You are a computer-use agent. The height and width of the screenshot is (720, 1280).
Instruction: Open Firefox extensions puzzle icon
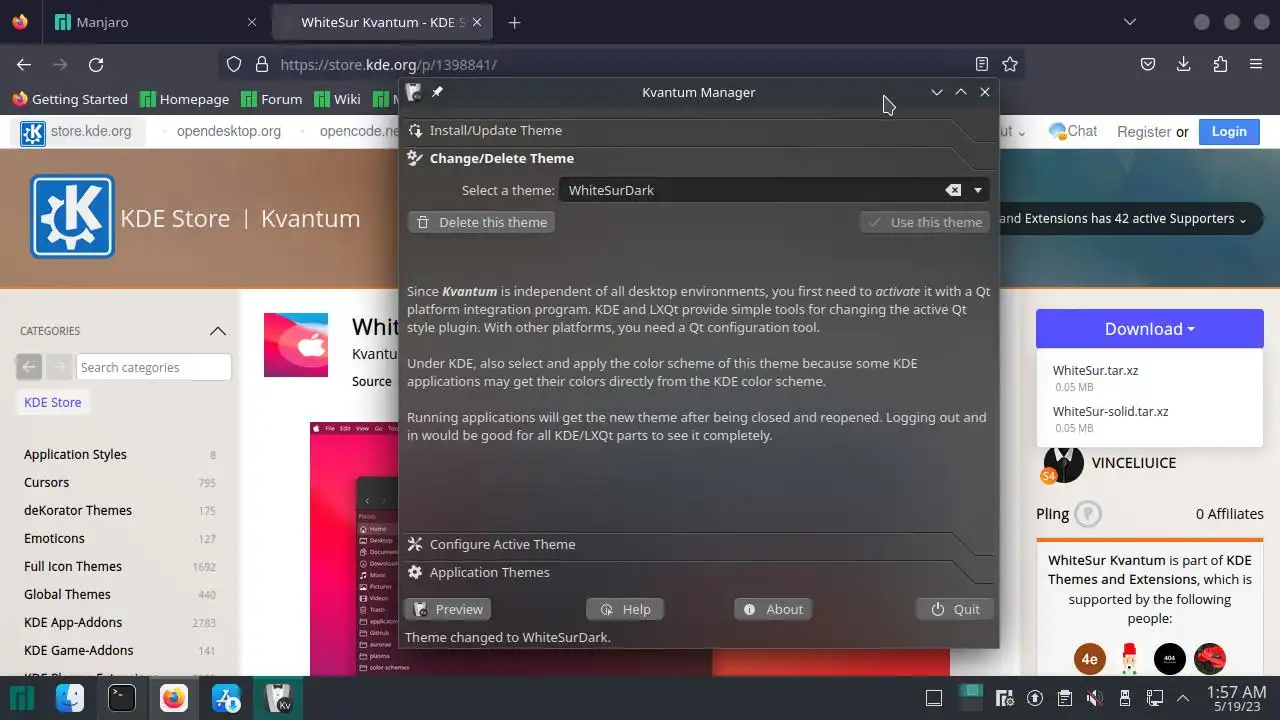click(x=1220, y=64)
